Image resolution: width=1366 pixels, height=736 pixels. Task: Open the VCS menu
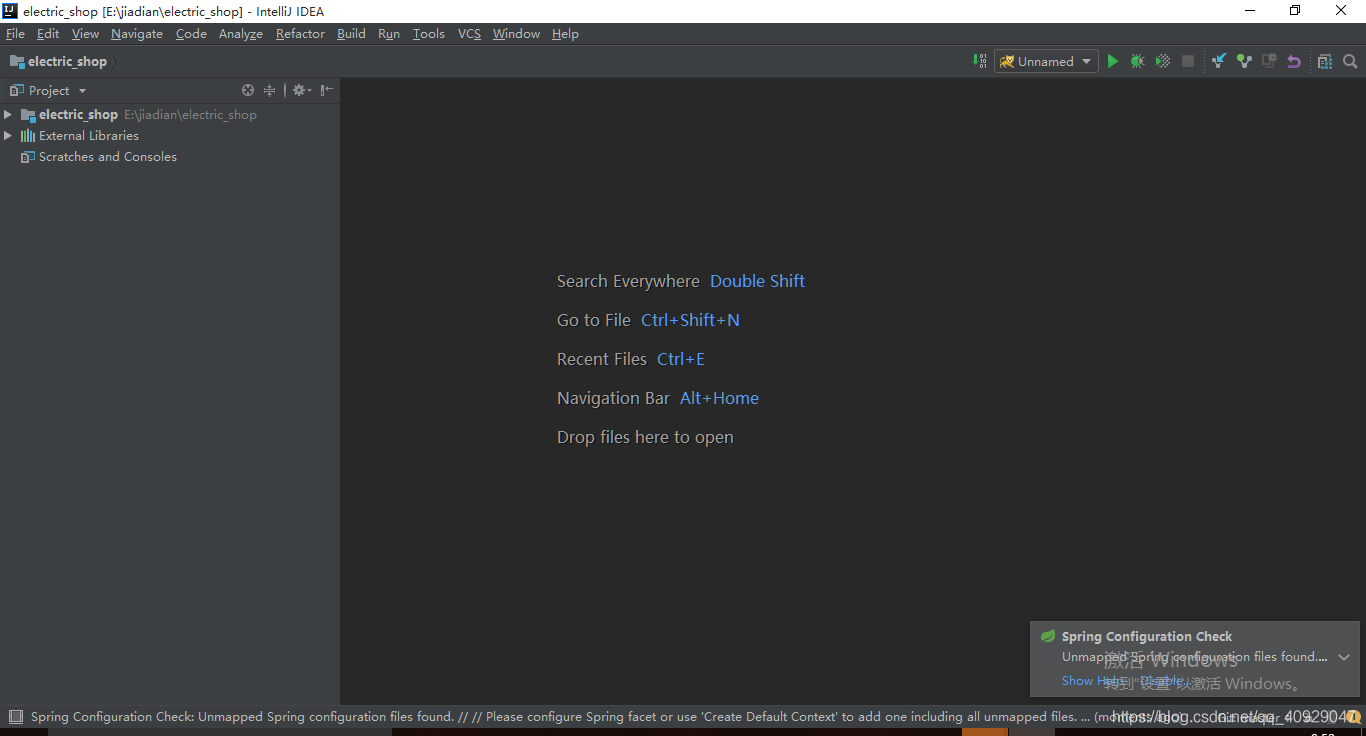[x=469, y=33]
